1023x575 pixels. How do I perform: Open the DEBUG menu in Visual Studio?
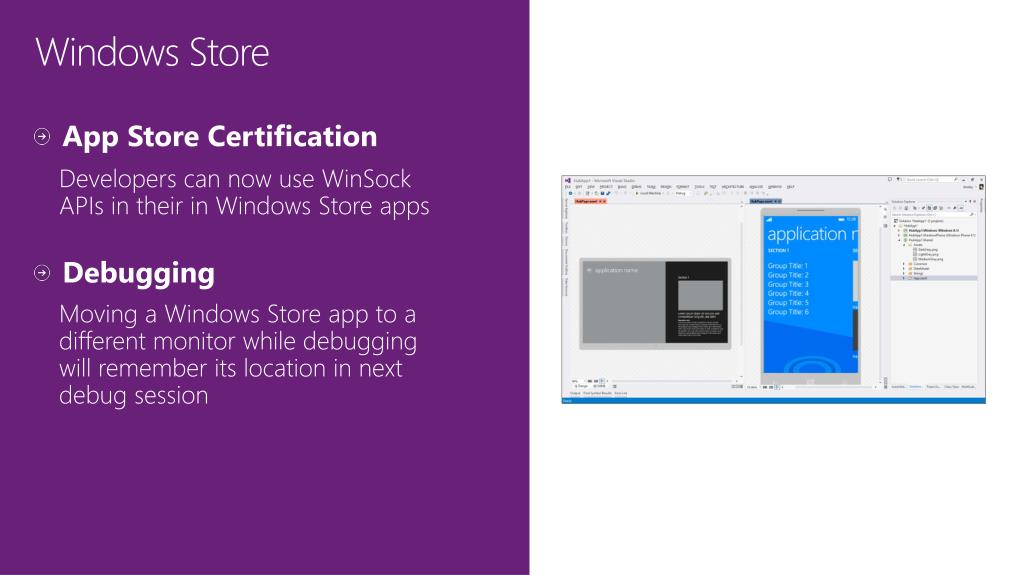click(x=636, y=187)
